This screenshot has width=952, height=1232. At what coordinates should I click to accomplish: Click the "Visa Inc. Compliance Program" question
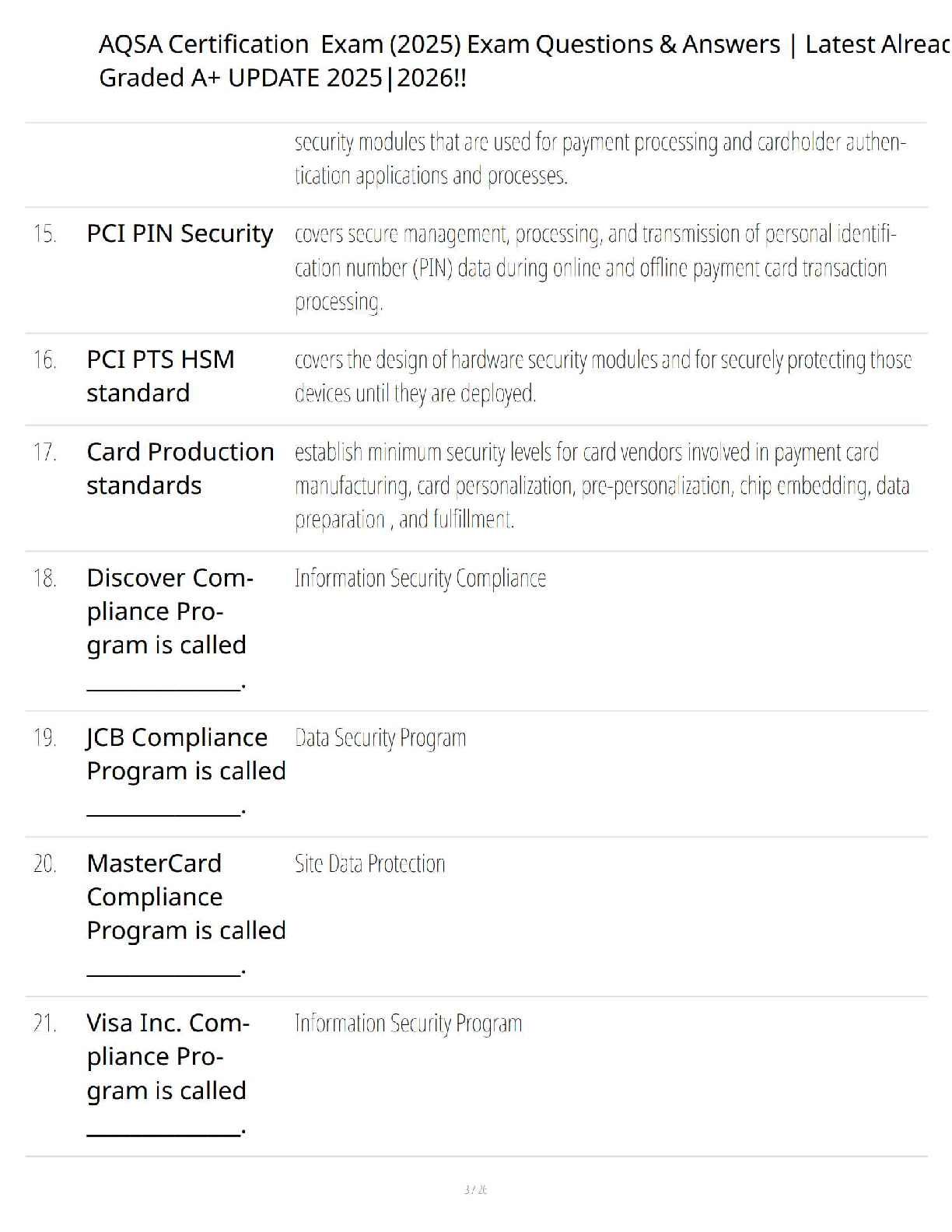coord(167,1056)
